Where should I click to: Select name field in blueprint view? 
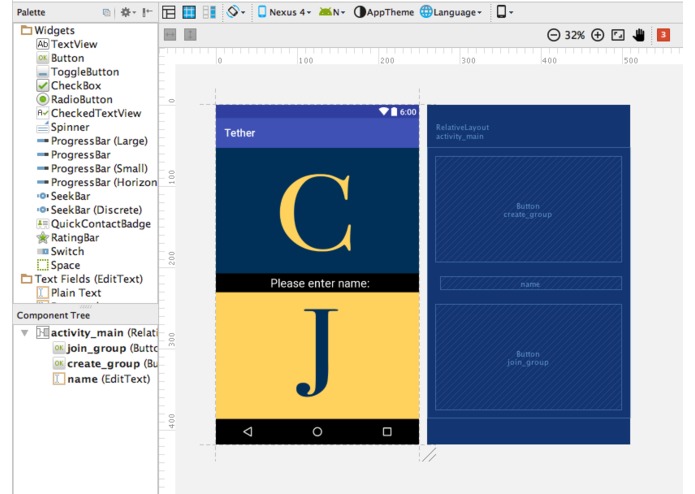click(x=531, y=284)
